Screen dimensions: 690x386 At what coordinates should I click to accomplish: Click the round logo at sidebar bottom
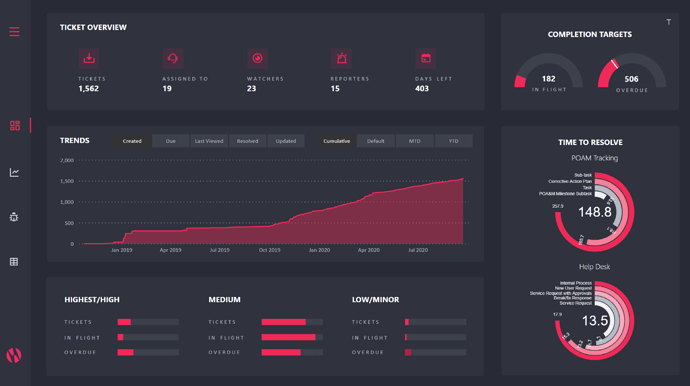tap(14, 355)
